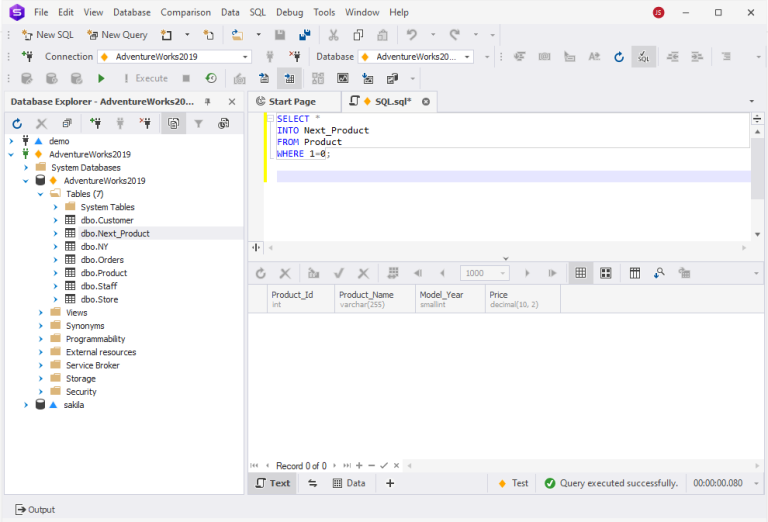Click the swap Text/Data views icon

[312, 483]
